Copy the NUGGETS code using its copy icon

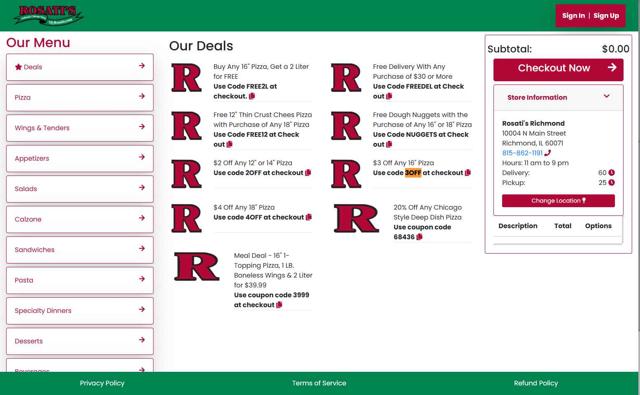point(389,144)
